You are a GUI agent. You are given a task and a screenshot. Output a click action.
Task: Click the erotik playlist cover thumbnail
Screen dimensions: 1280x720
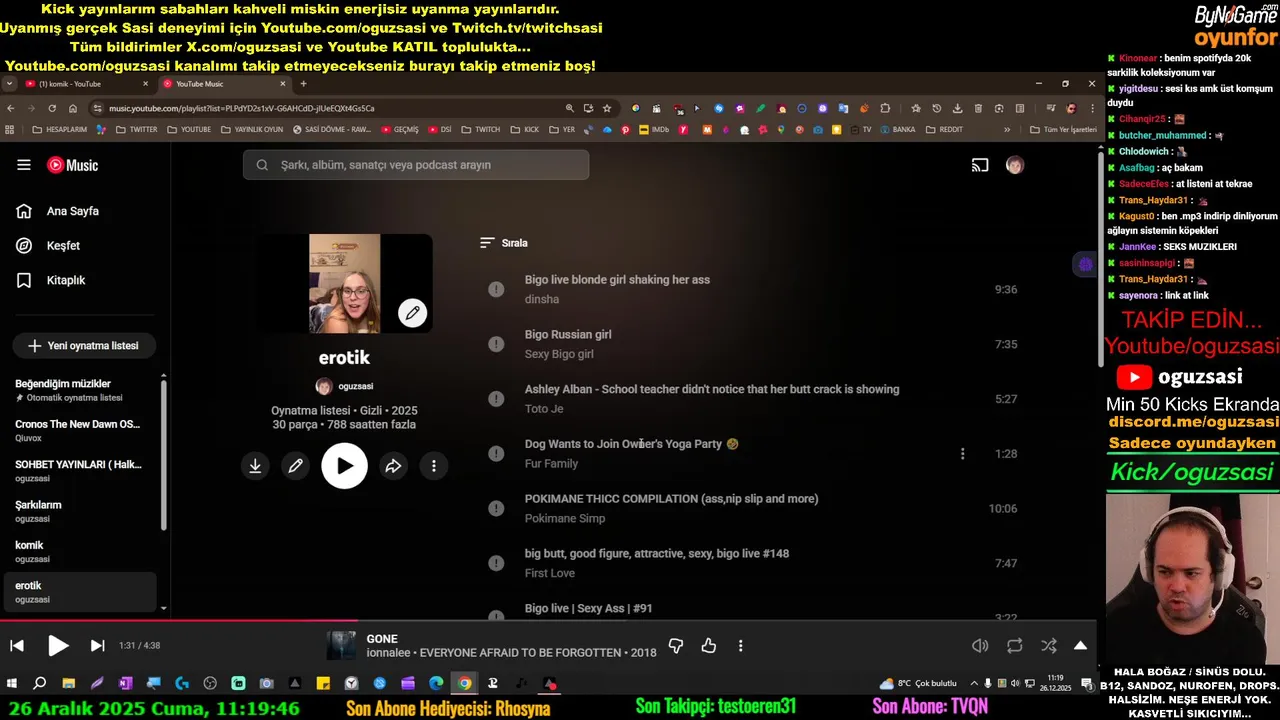click(345, 283)
